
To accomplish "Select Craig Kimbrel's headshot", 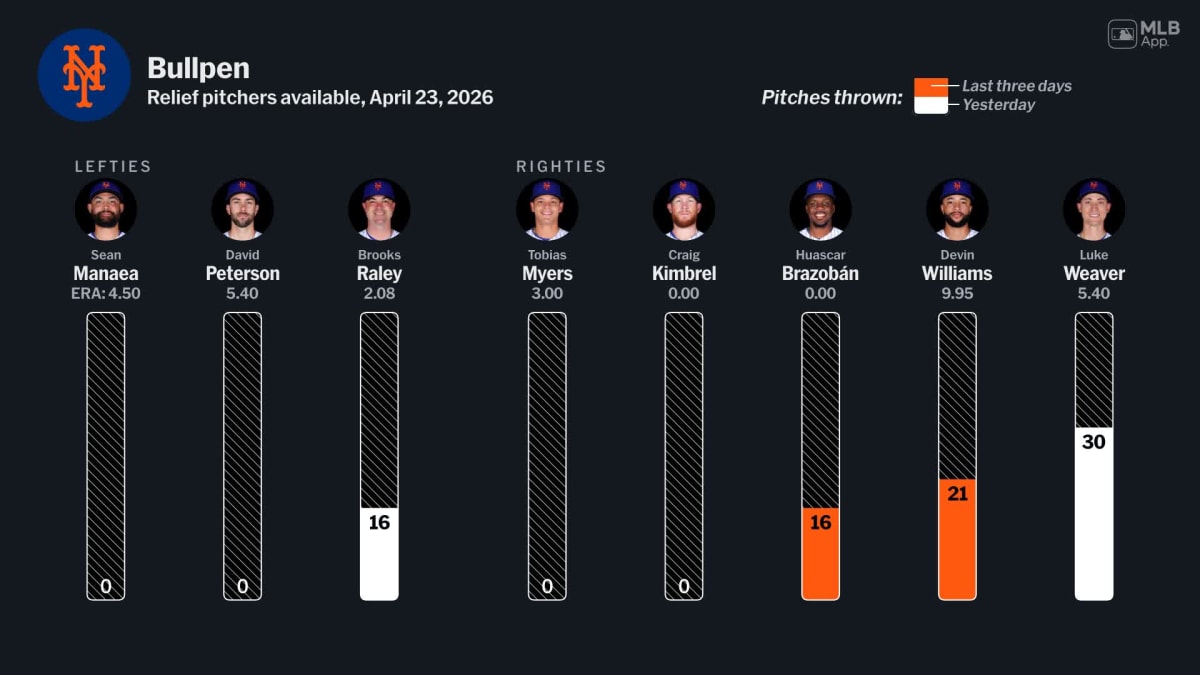I will coord(684,209).
